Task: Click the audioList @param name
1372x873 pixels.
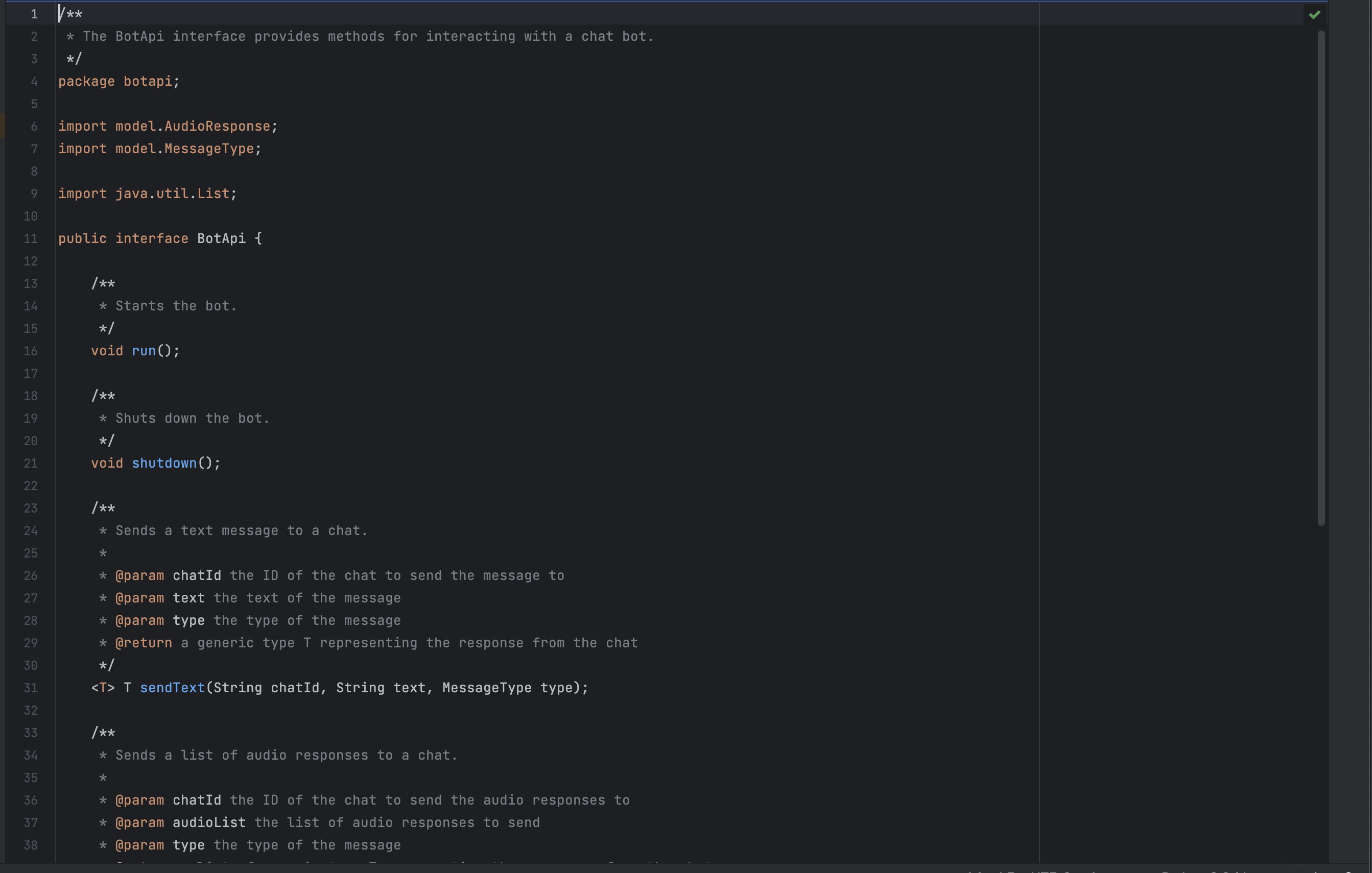Action: (209, 822)
